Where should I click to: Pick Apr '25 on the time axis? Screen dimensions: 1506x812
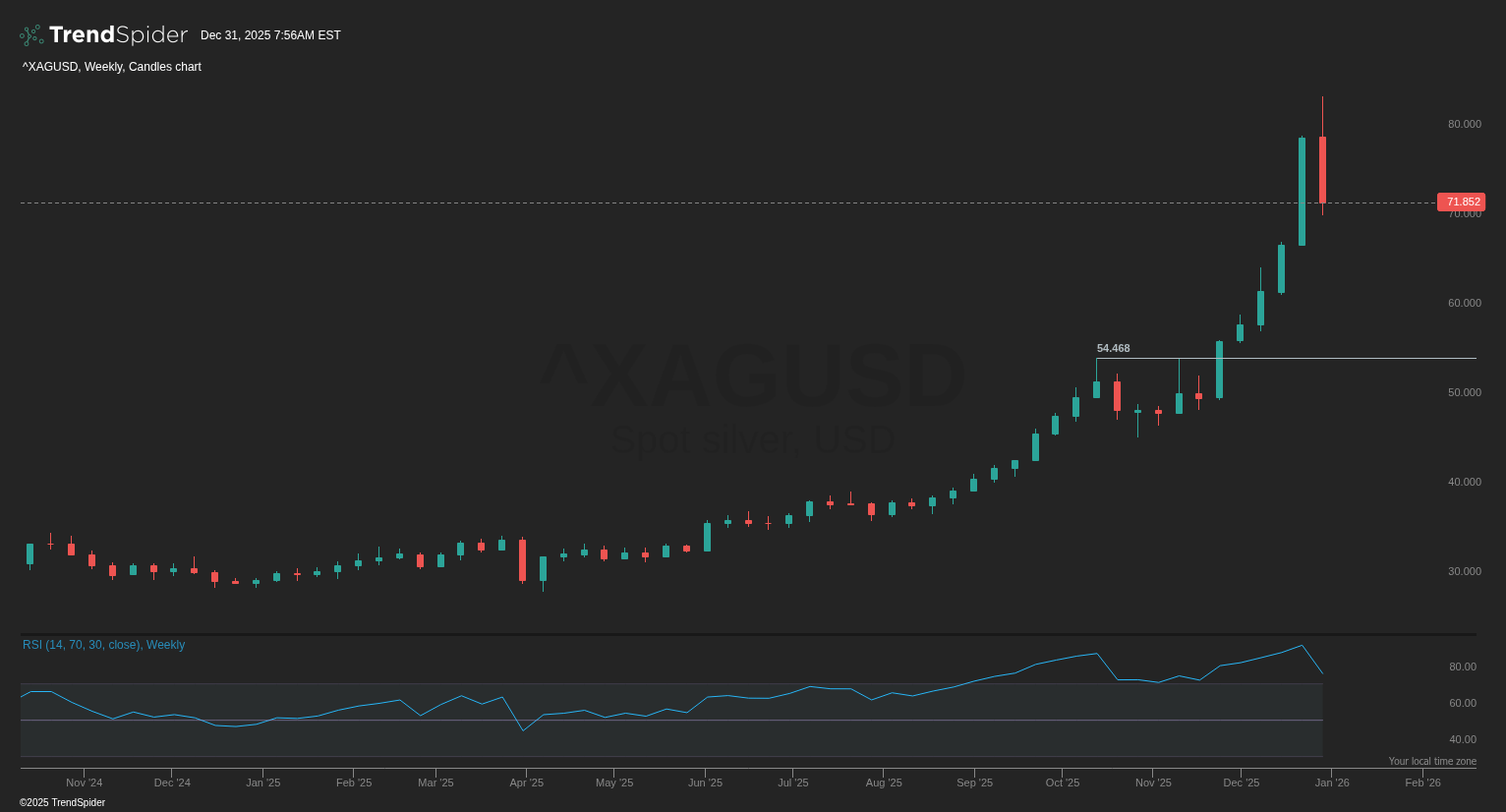[x=526, y=783]
